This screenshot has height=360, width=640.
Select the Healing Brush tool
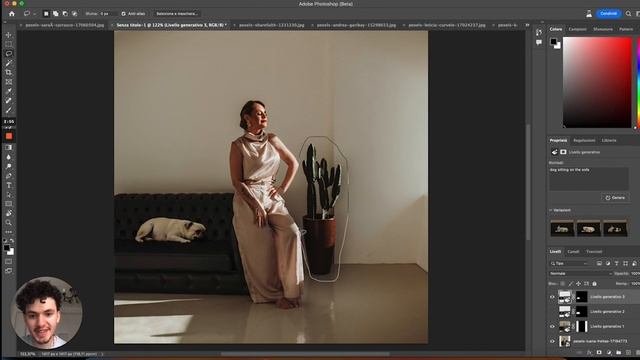click(9, 100)
